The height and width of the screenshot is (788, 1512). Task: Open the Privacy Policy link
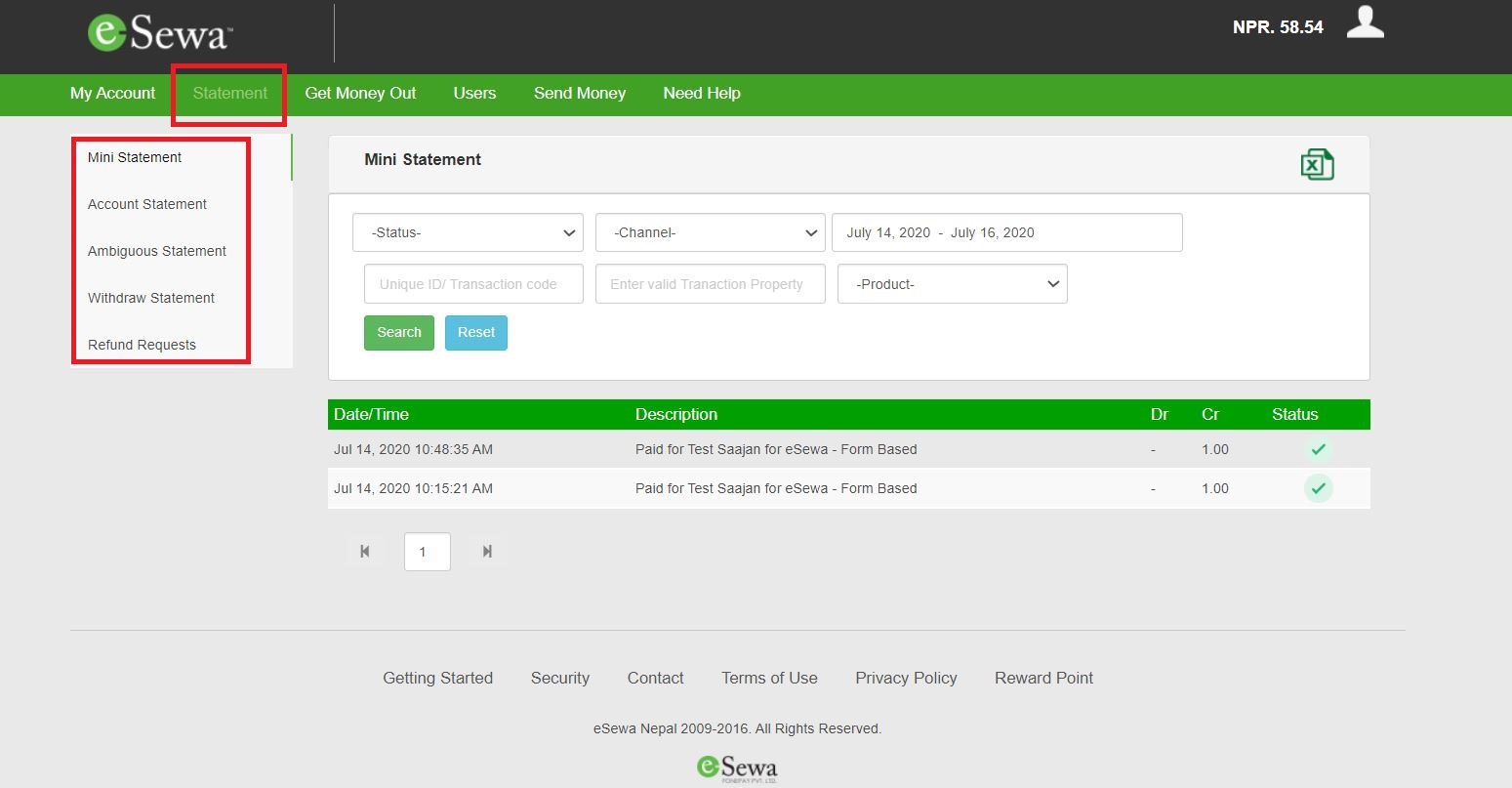pyautogui.click(x=906, y=678)
